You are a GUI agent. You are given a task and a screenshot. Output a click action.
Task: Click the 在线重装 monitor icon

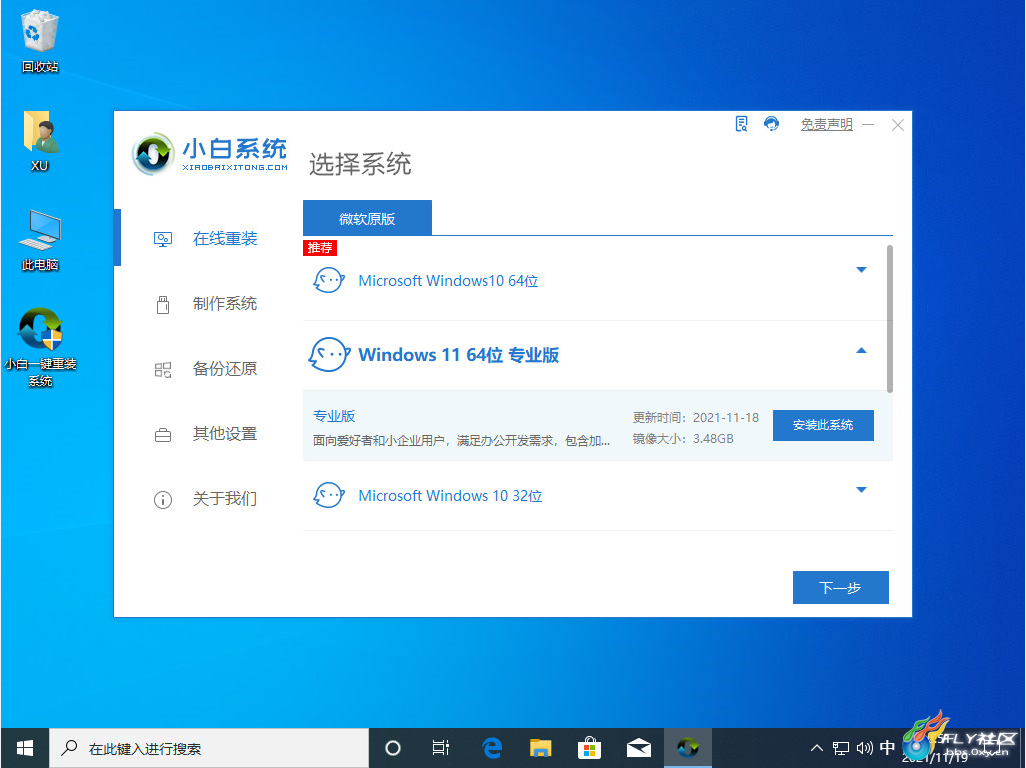pyautogui.click(x=163, y=239)
